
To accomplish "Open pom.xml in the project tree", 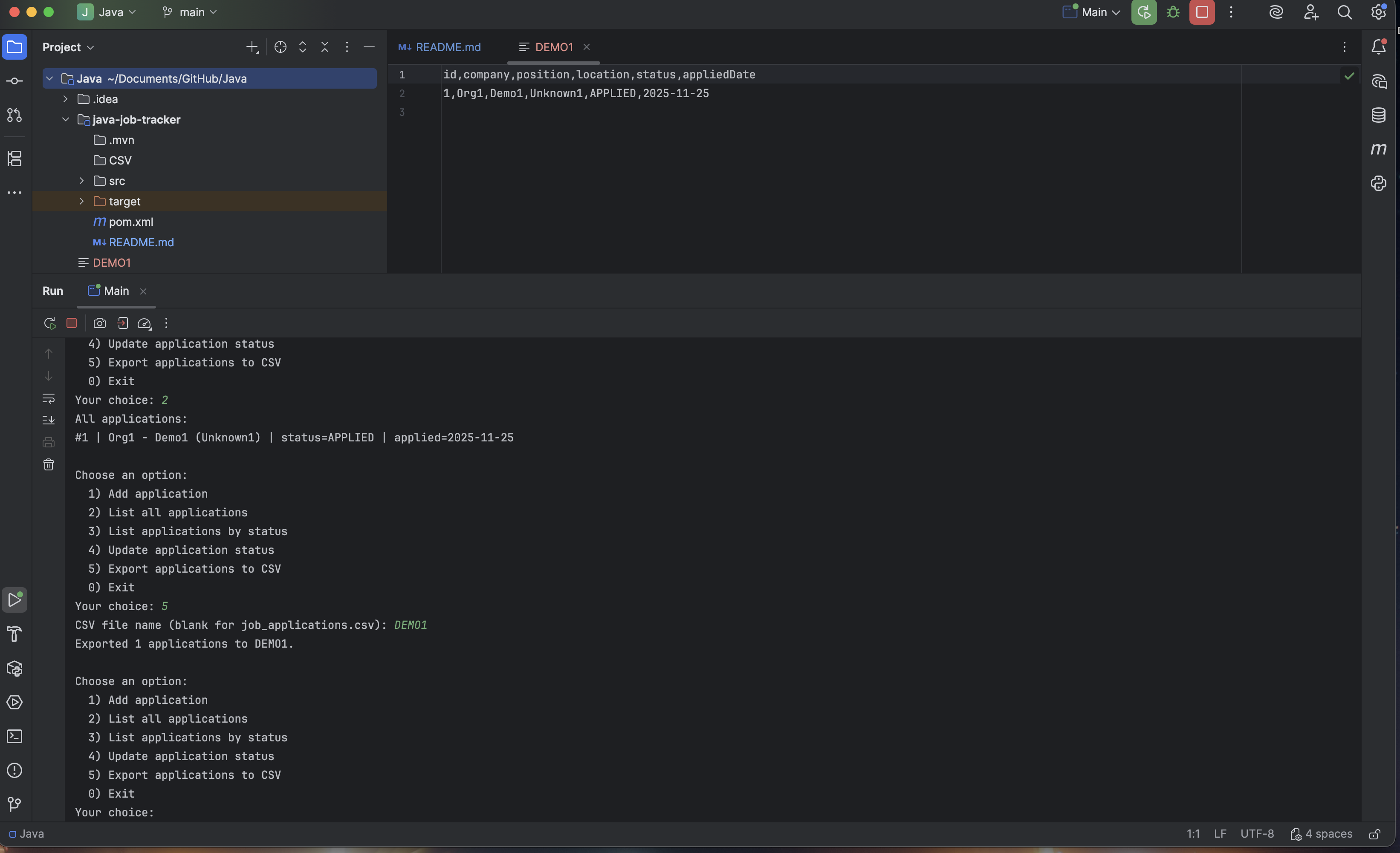I will tap(131, 222).
